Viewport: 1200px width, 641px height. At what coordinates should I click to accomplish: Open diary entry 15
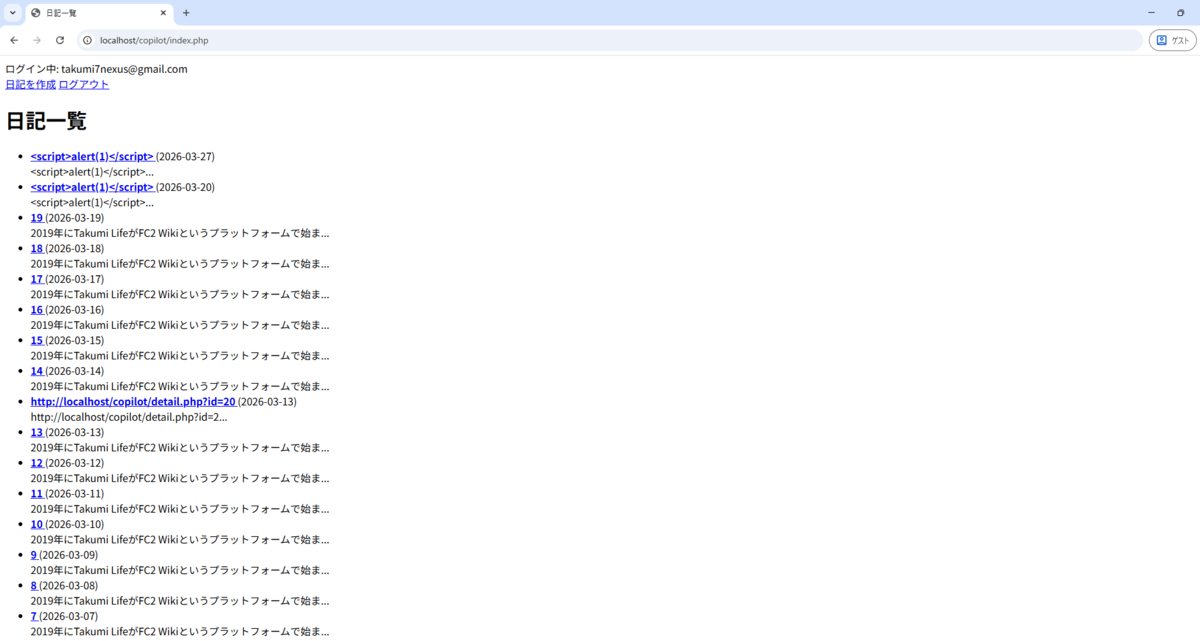click(x=37, y=340)
